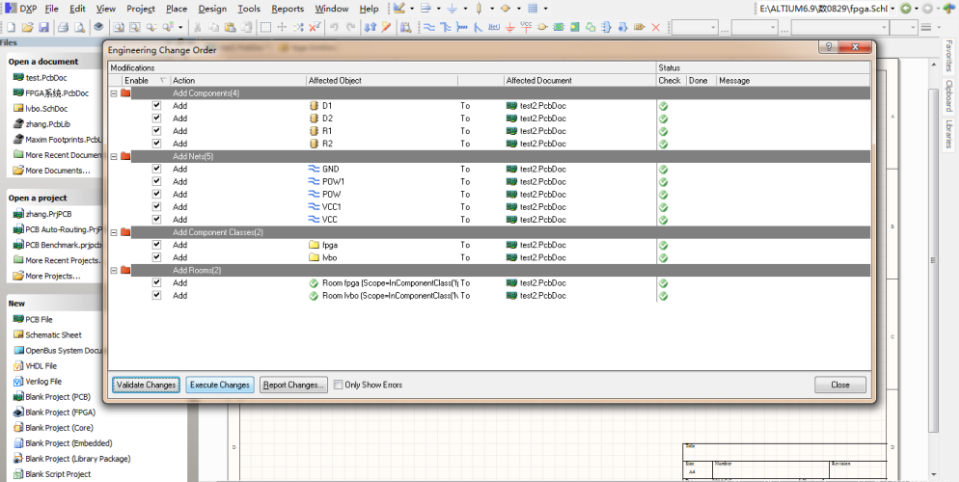Open the File menu

coord(52,9)
